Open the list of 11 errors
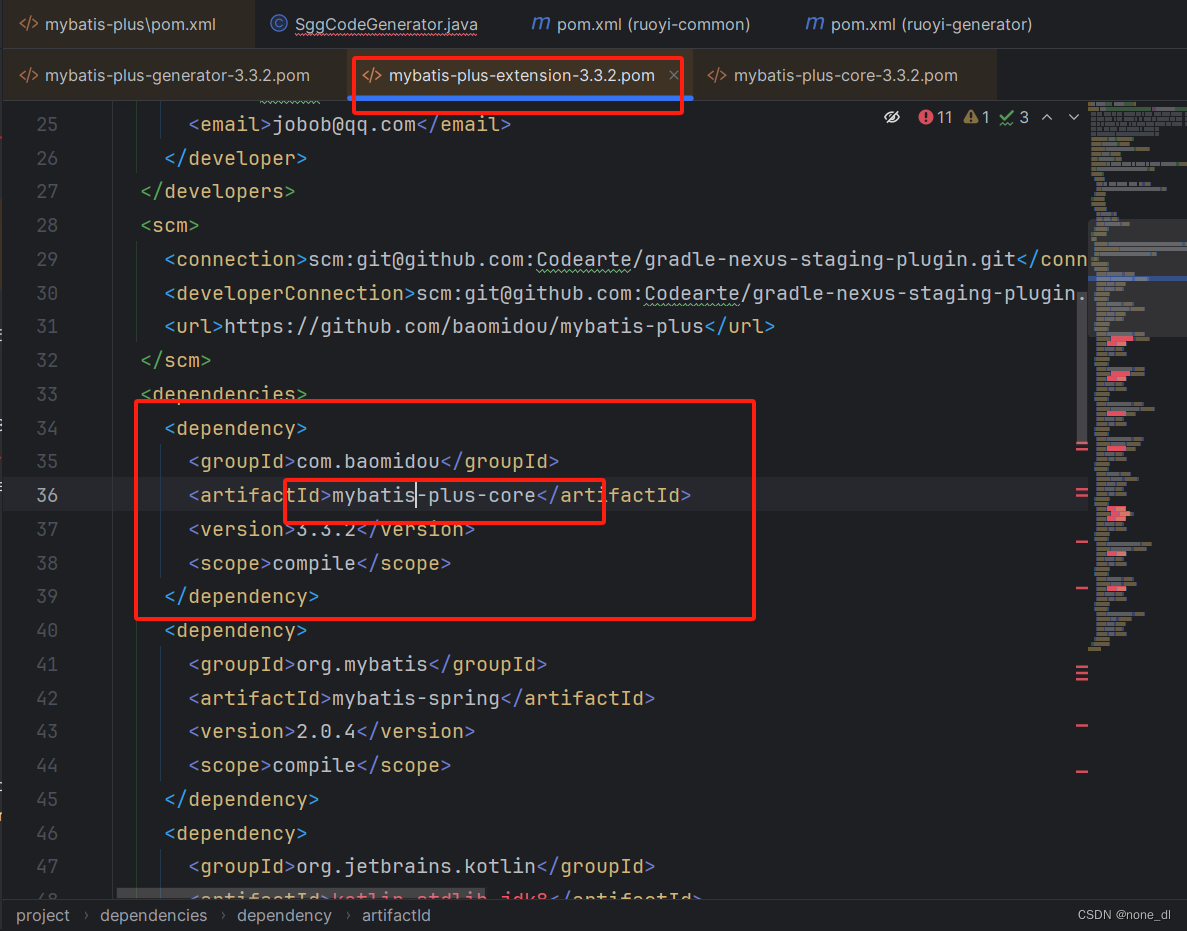Screen dimensions: 1187x931 (934, 116)
